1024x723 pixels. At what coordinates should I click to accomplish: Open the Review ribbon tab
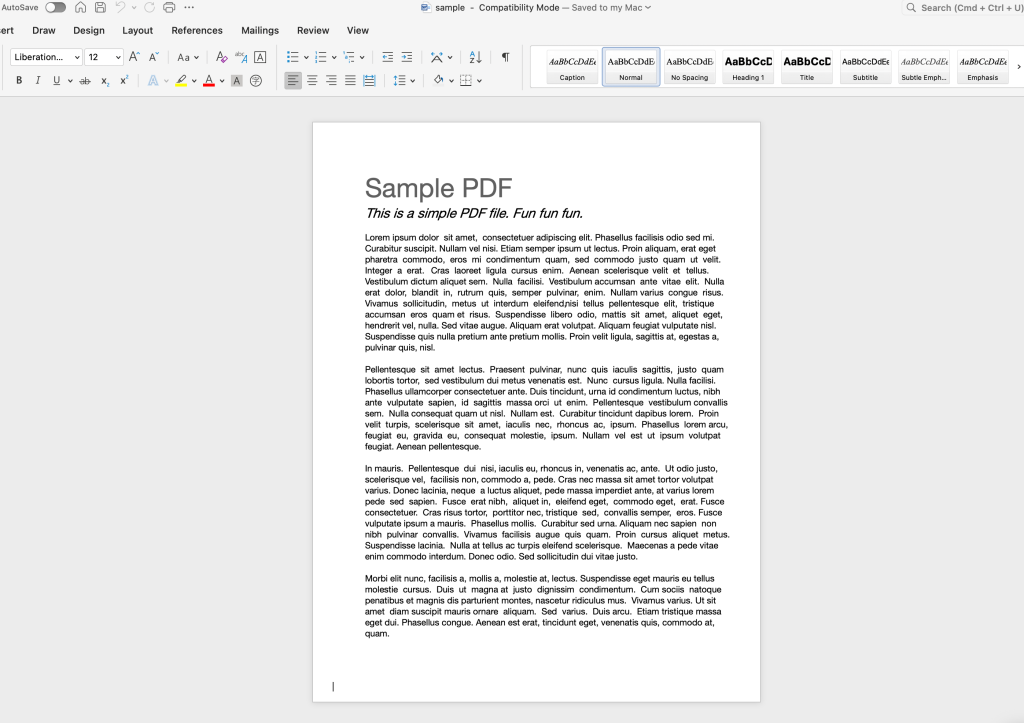click(312, 31)
